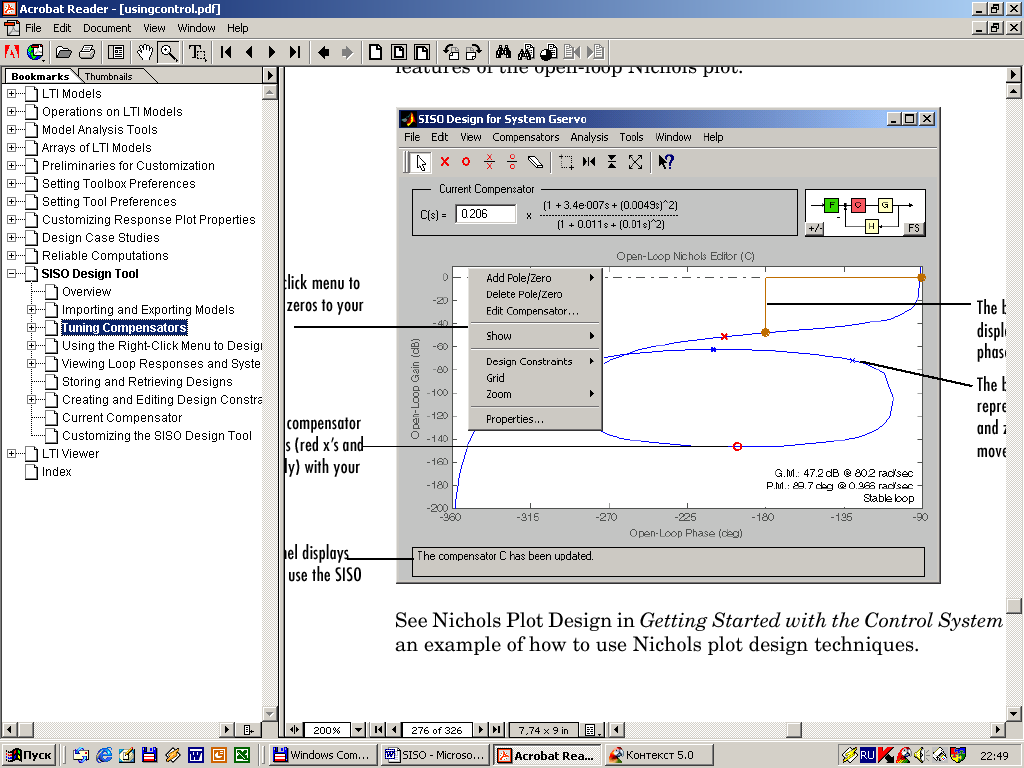Screen dimensions: 1024x768
Task: Click the Go to Next View arrow
Action: (347, 52)
